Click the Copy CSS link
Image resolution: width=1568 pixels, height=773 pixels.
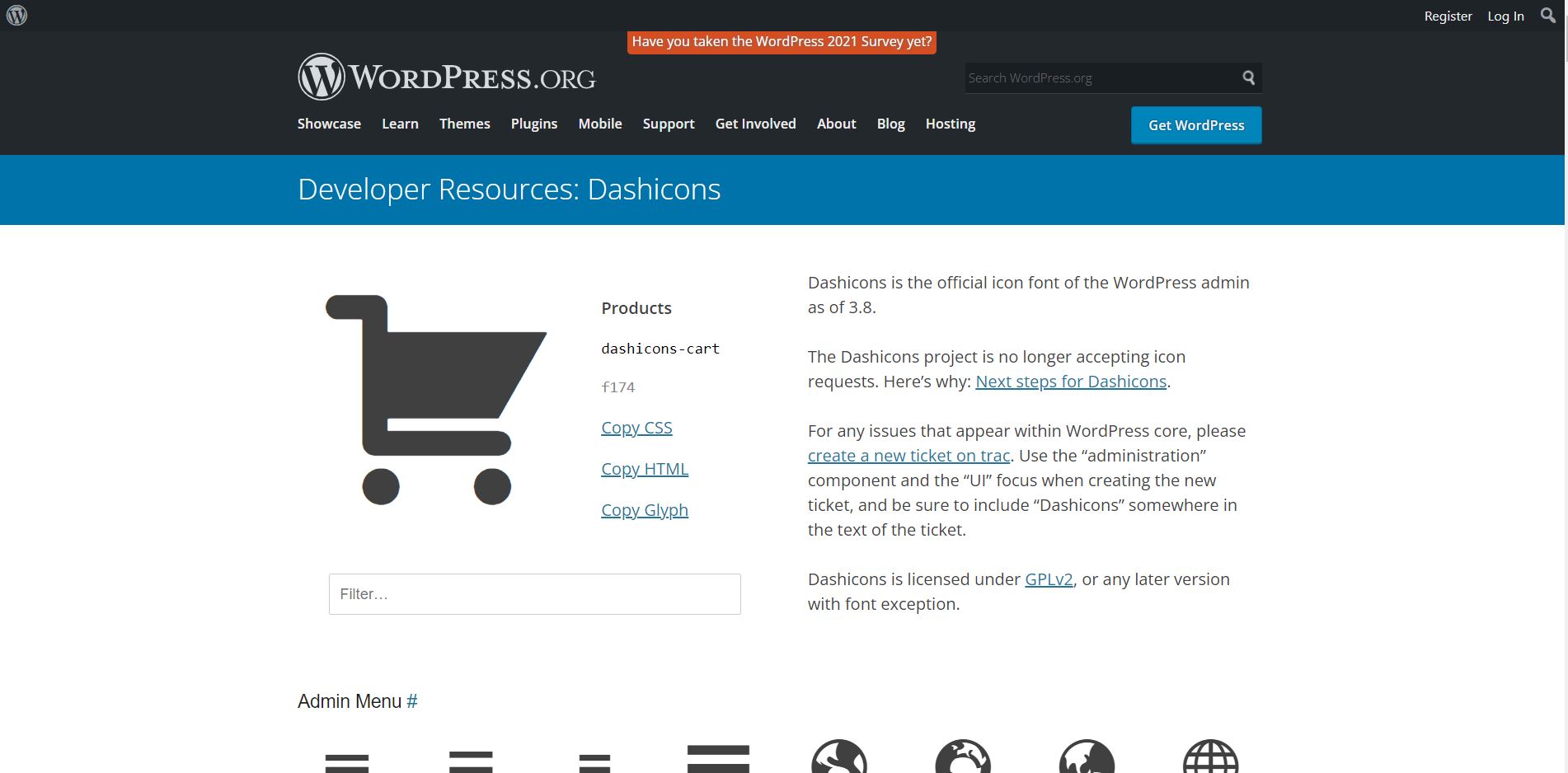(636, 428)
